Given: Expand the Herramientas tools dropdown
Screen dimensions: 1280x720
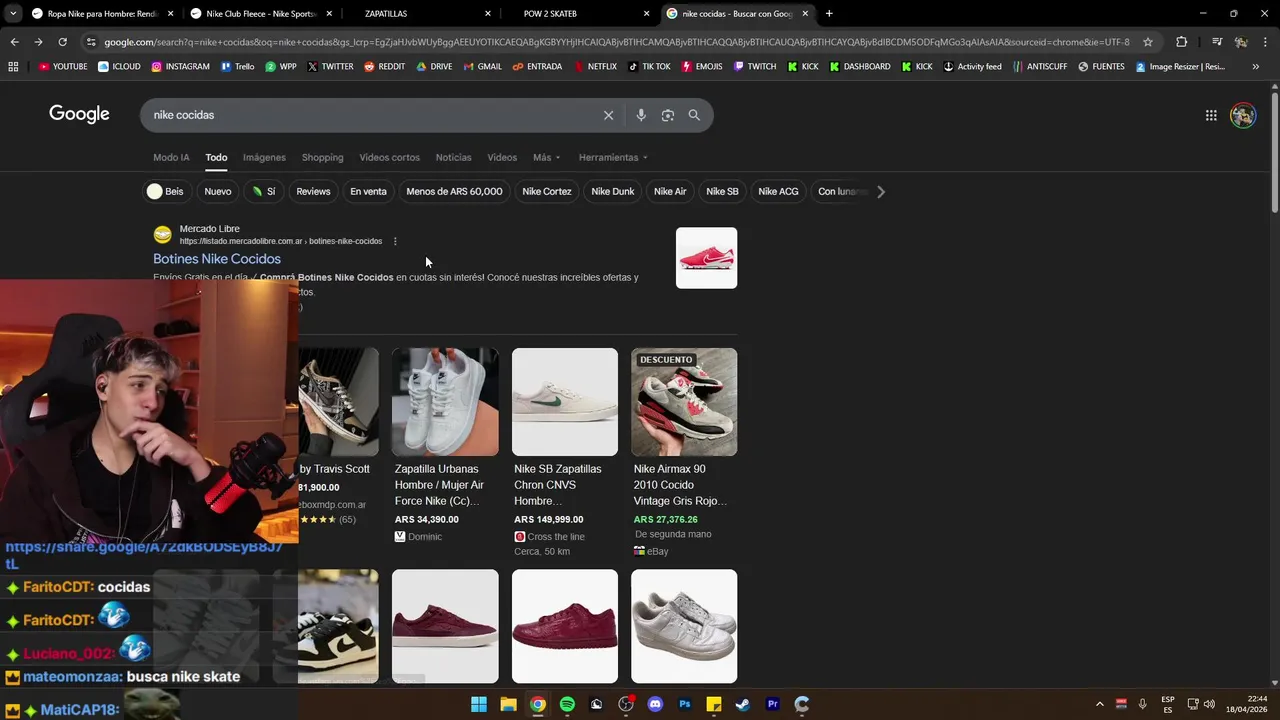Looking at the screenshot, I should [613, 157].
